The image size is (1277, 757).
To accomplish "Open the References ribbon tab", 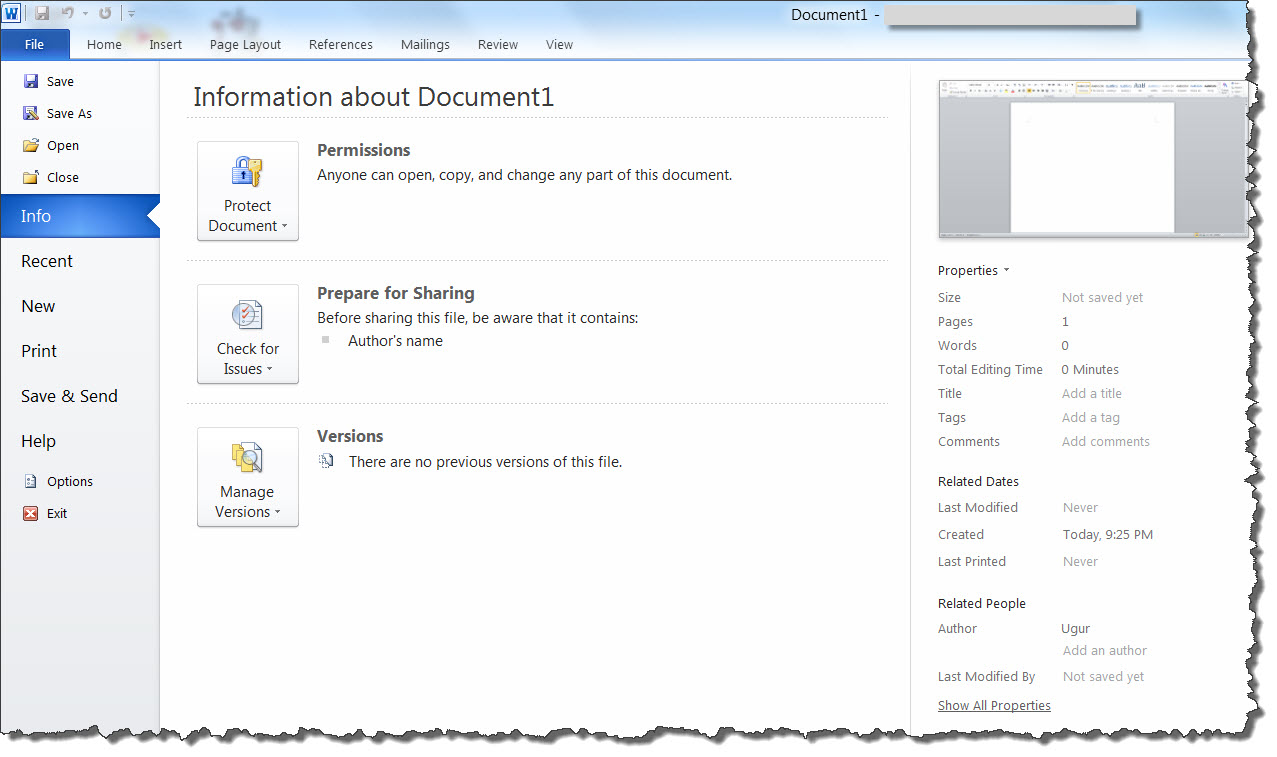I will tap(341, 45).
